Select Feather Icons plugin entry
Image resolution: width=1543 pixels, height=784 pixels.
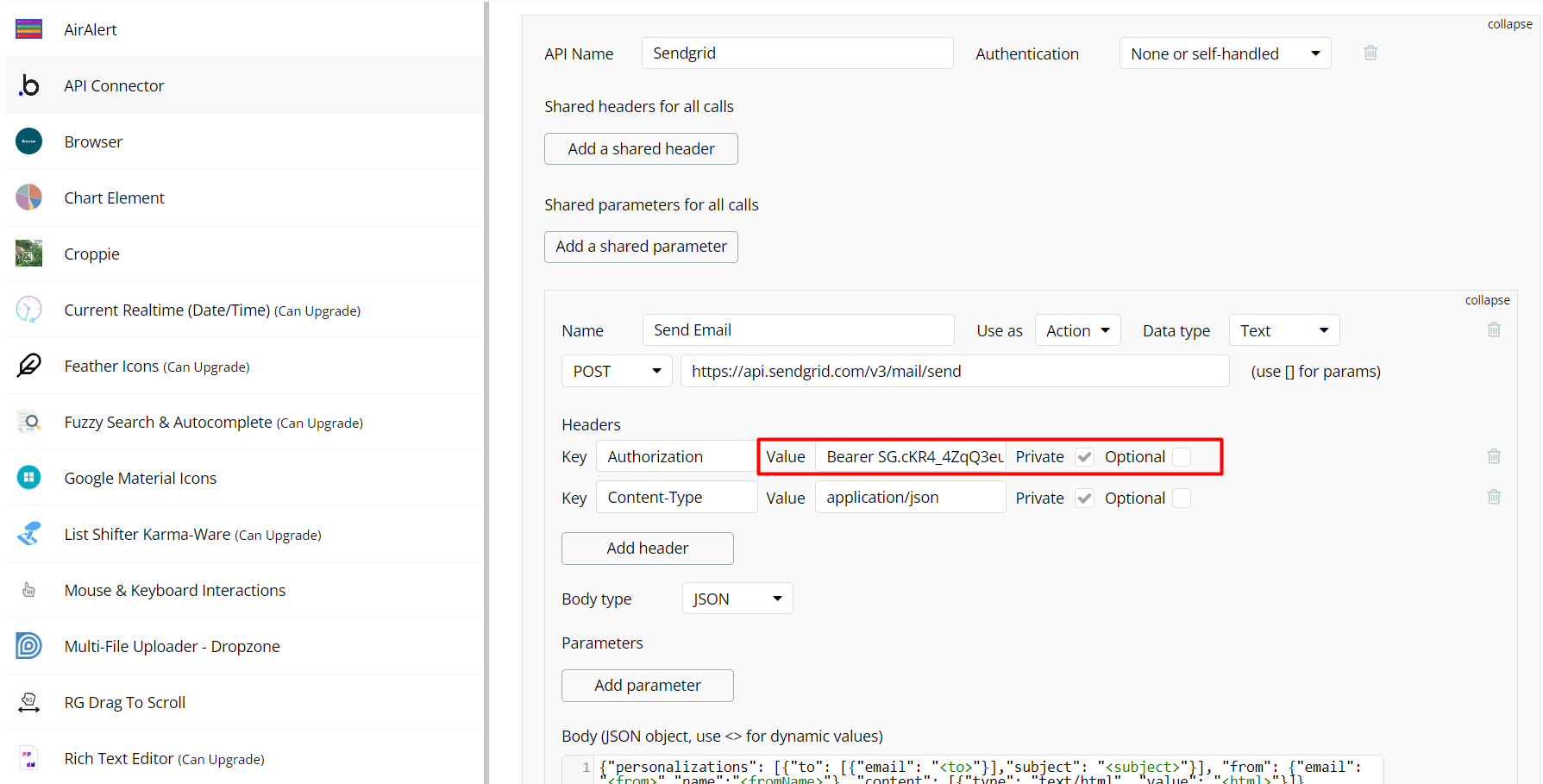tap(245, 366)
